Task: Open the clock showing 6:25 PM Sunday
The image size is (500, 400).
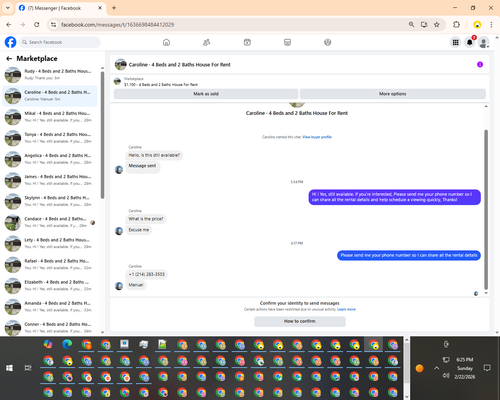Action: click(x=464, y=368)
